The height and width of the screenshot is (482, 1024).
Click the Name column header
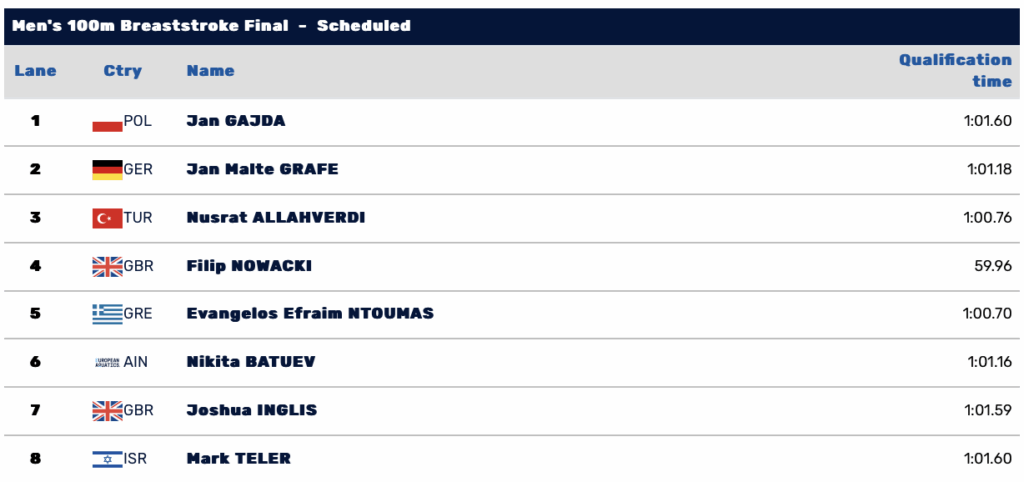[x=210, y=71]
